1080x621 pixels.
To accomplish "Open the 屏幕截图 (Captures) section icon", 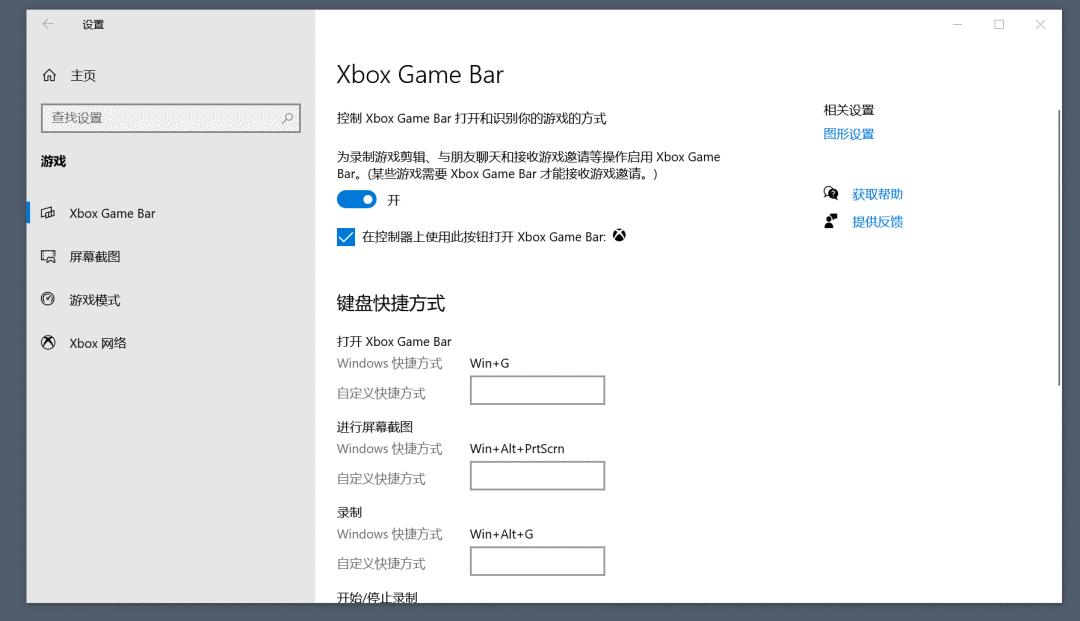I will (47, 256).
